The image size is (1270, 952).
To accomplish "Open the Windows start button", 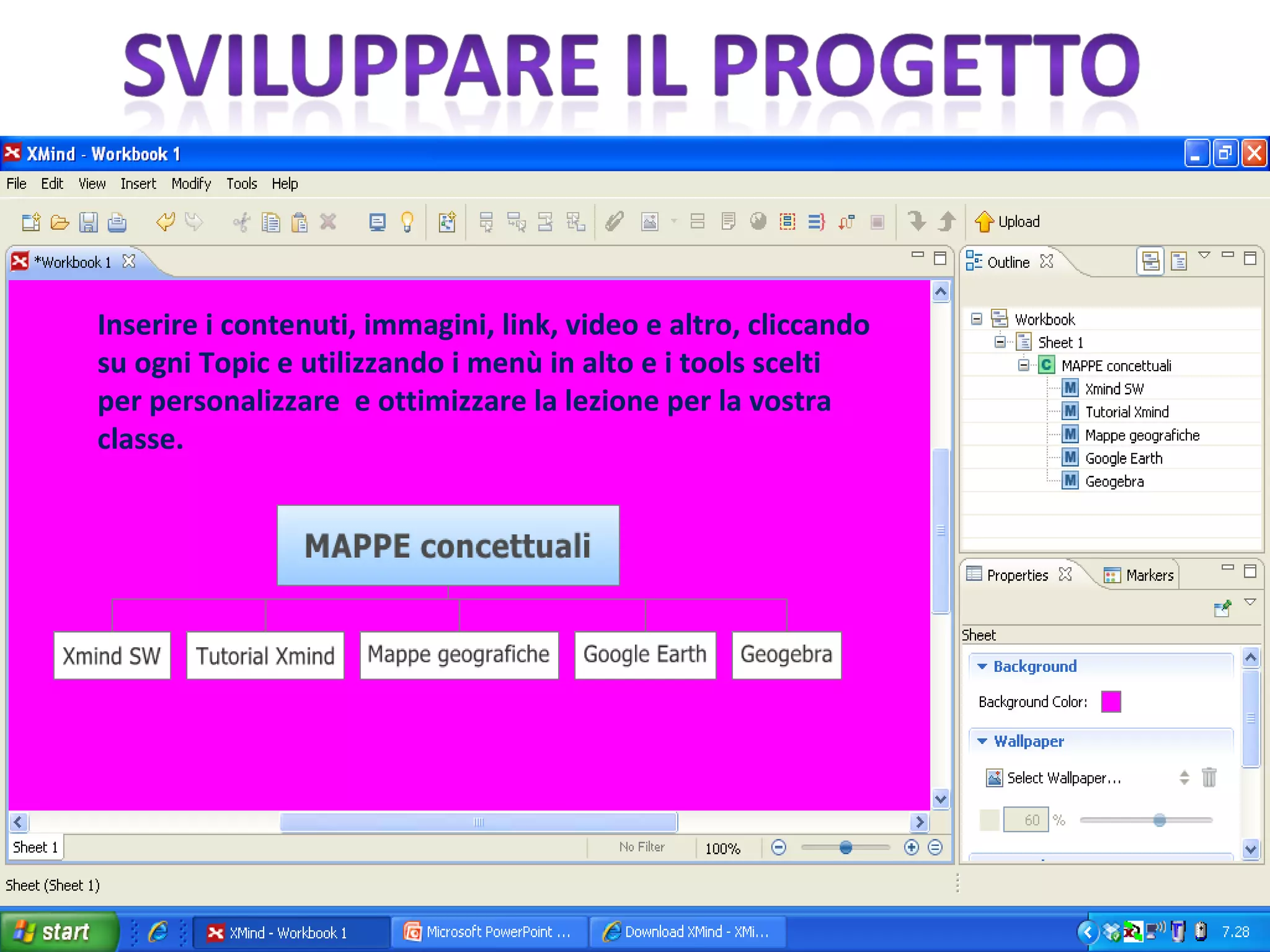I will pos(58,932).
